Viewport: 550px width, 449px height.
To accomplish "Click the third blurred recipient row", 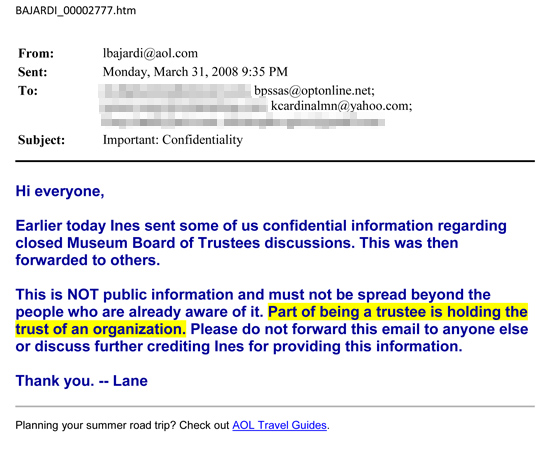I will (x=243, y=122).
